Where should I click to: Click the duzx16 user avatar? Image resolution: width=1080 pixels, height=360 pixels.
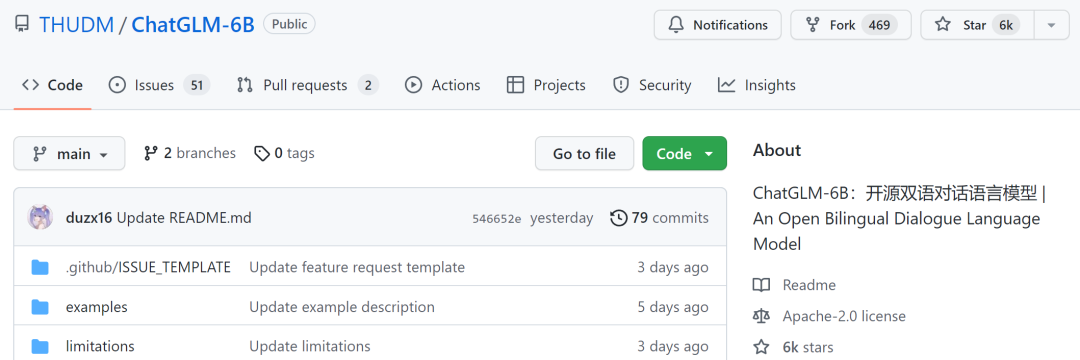click(x=40, y=218)
